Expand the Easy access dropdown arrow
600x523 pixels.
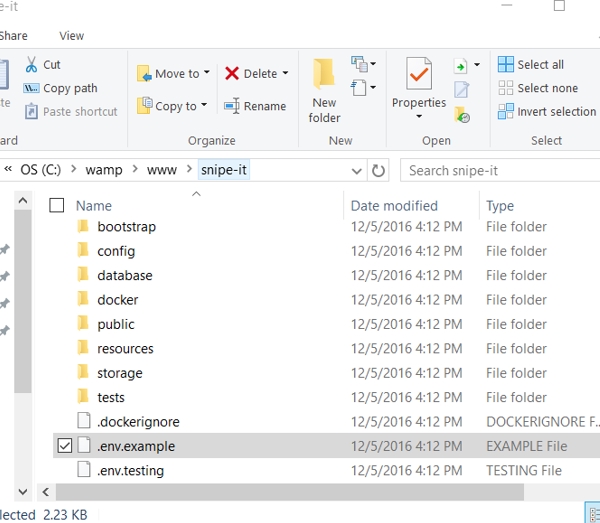pos(373,87)
